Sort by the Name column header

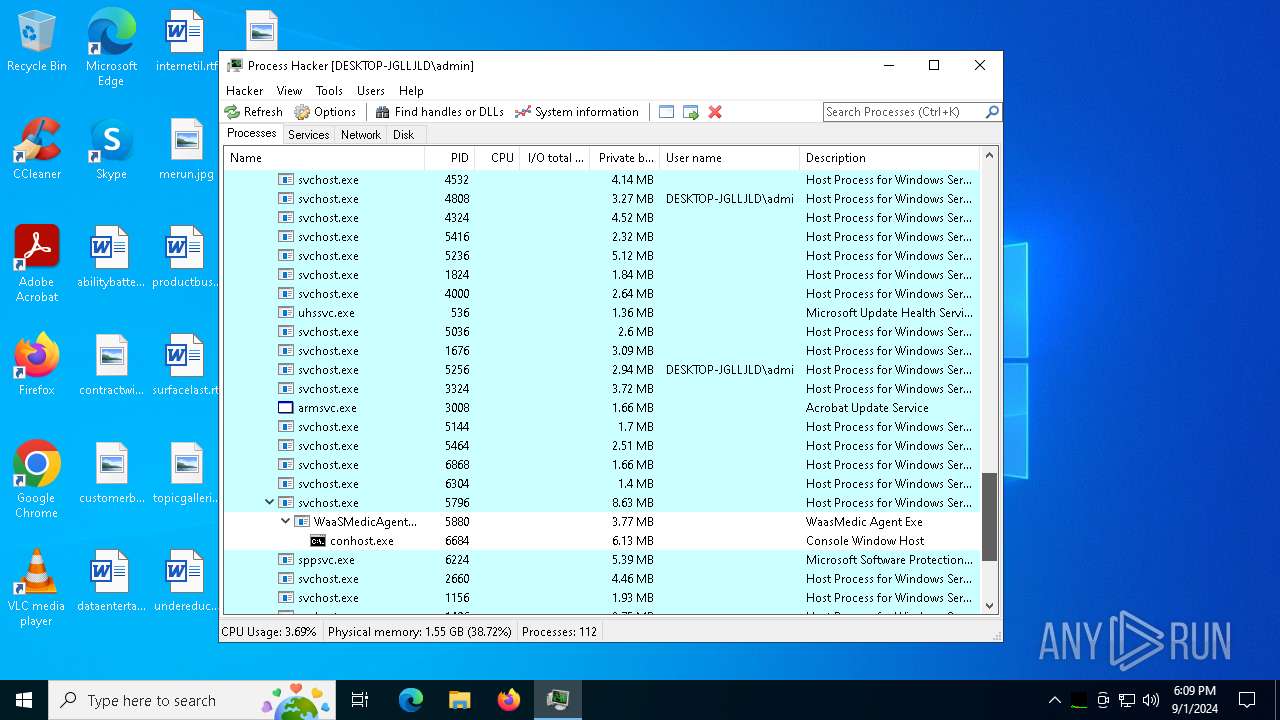324,158
